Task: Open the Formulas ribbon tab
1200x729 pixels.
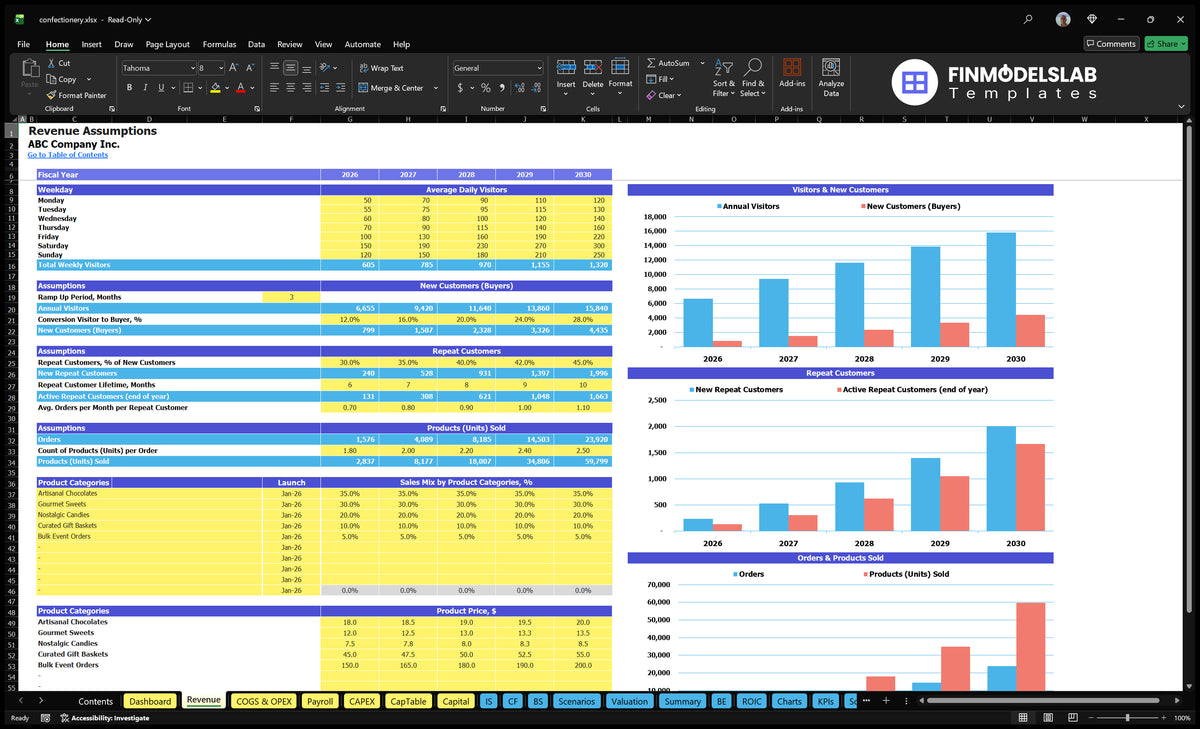Action: tap(219, 44)
